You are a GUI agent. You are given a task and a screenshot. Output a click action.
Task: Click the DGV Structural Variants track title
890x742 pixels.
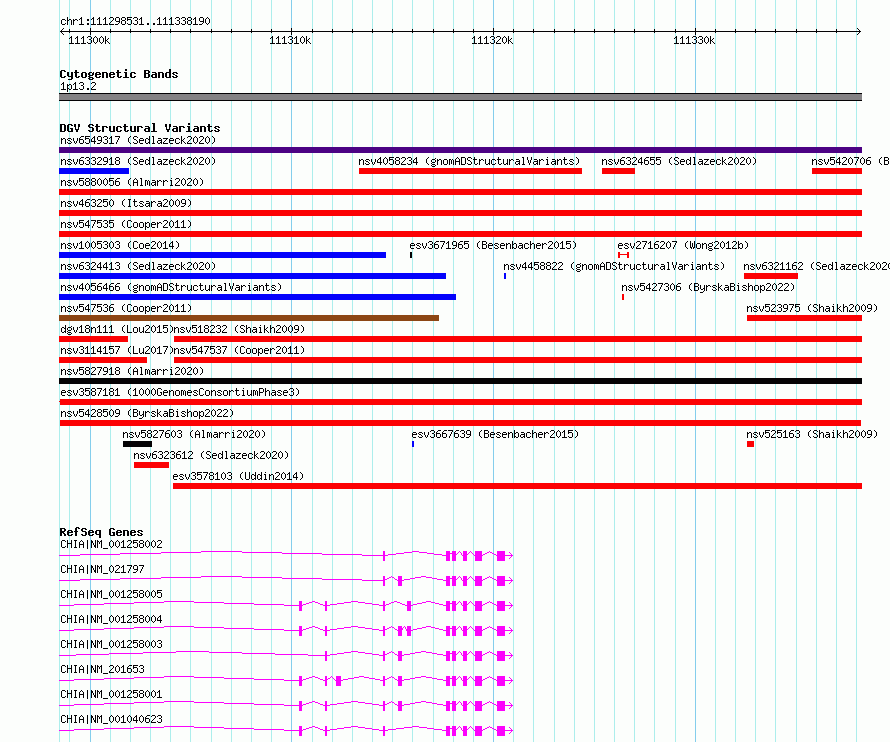tap(140, 128)
